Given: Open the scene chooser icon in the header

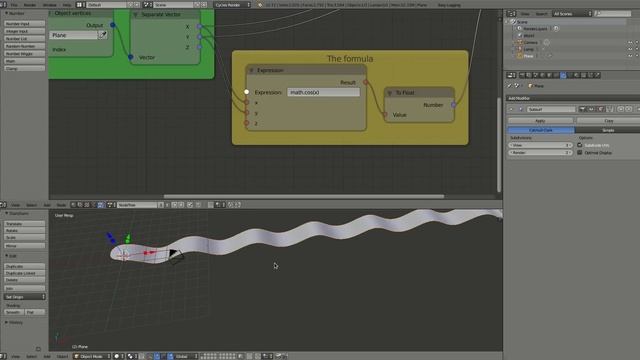Looking at the screenshot, I should tap(147, 5).
